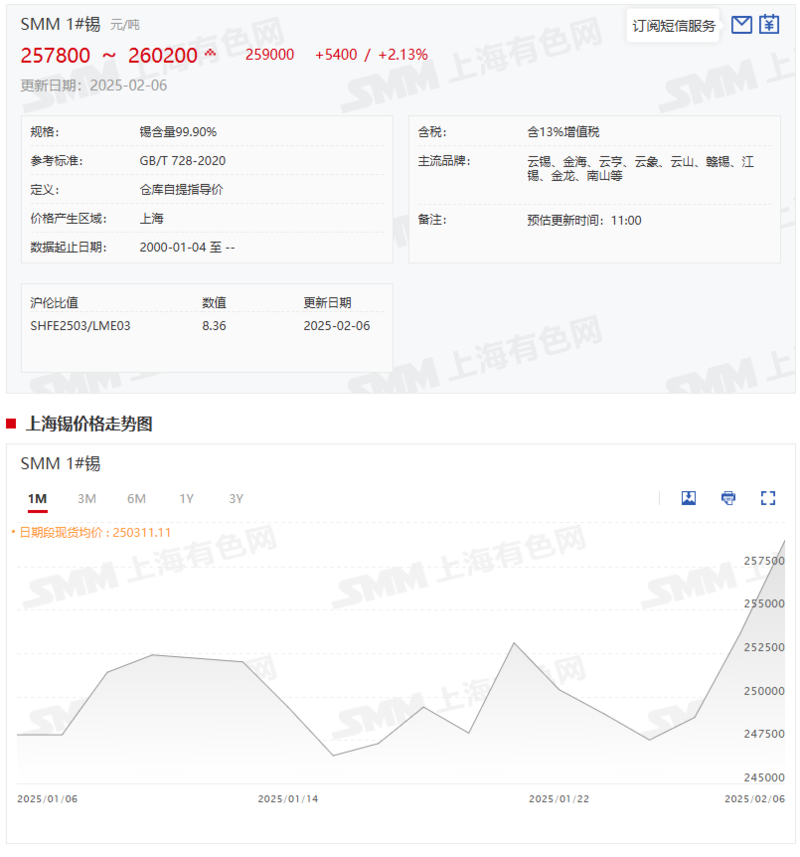Screen dimensions: 800x857
Task: Click the definition 仓库自提指导价
Action: 181,190
